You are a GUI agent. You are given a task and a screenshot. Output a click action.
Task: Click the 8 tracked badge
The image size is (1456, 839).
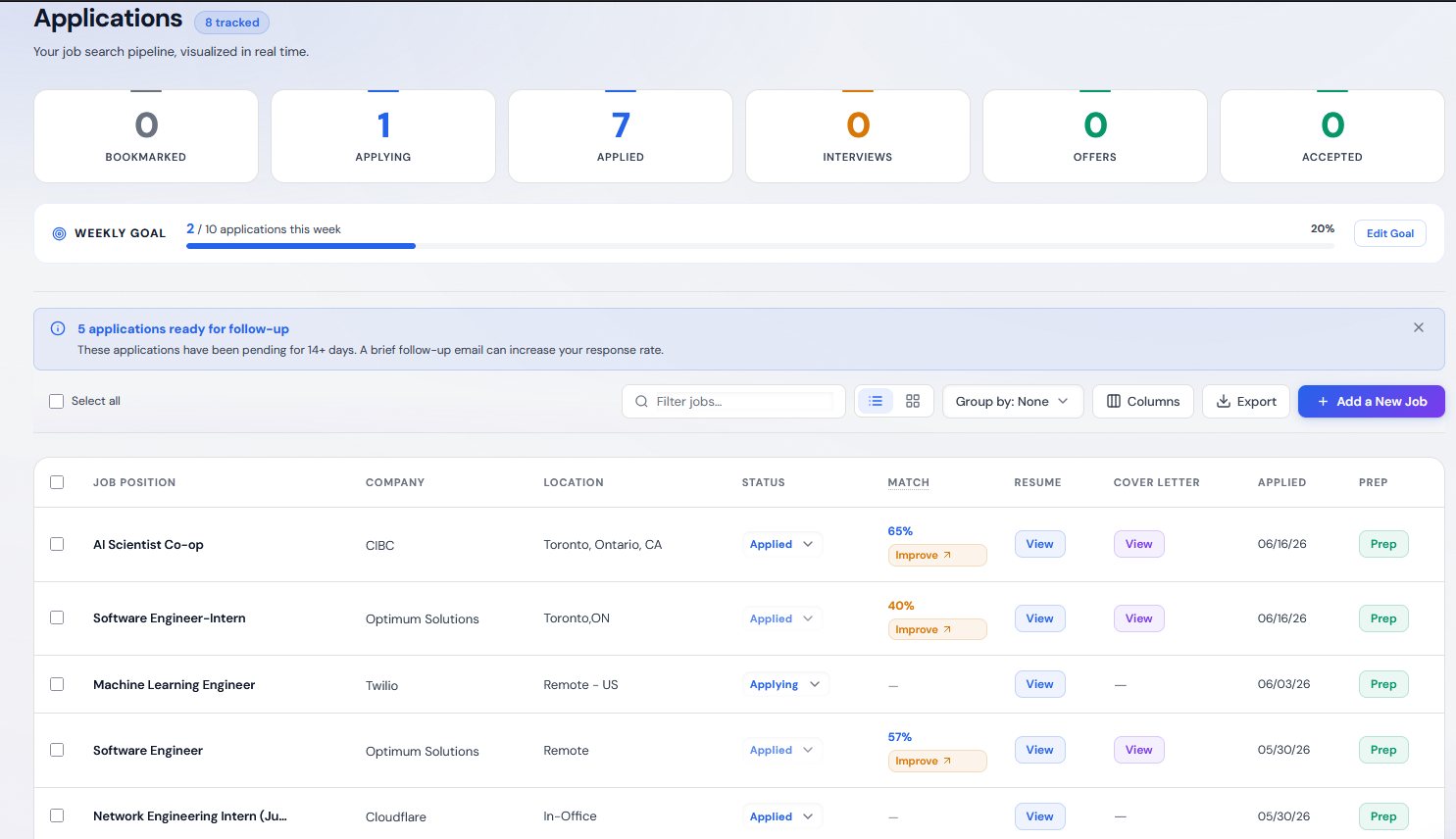tap(232, 23)
